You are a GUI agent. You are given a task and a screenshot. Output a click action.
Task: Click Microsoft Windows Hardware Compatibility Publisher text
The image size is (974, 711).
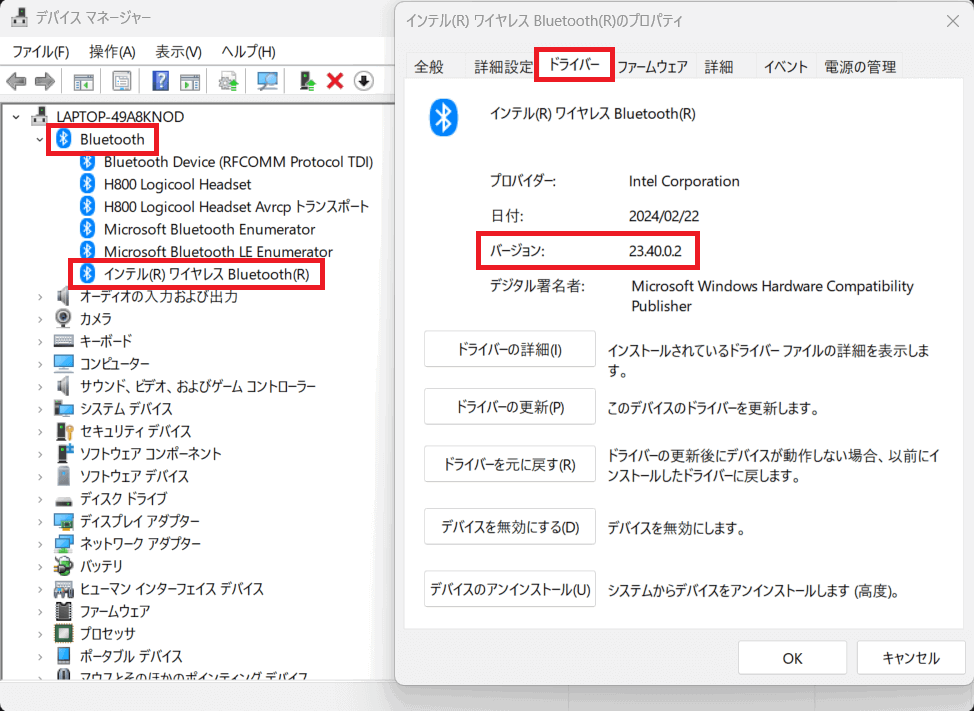point(772,296)
